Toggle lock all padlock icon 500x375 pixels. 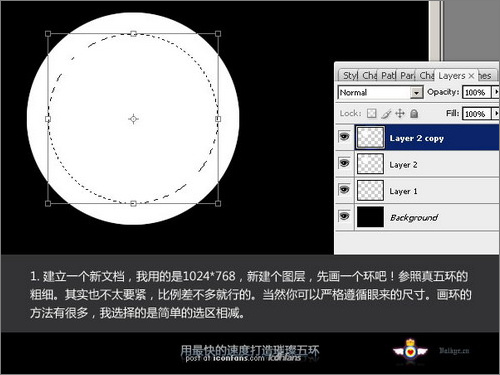tap(414, 114)
